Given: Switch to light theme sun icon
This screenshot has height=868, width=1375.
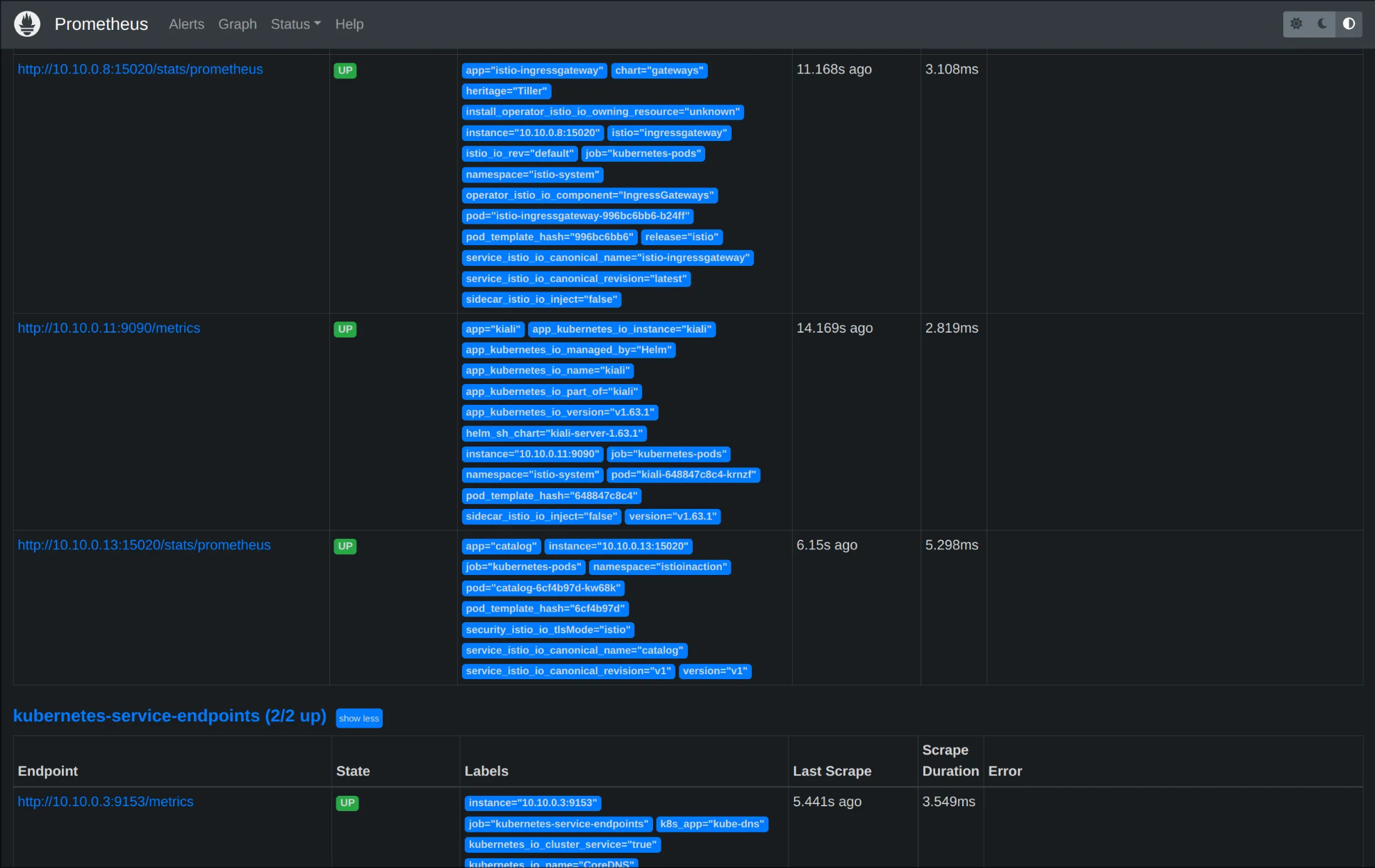Looking at the screenshot, I should point(1296,24).
